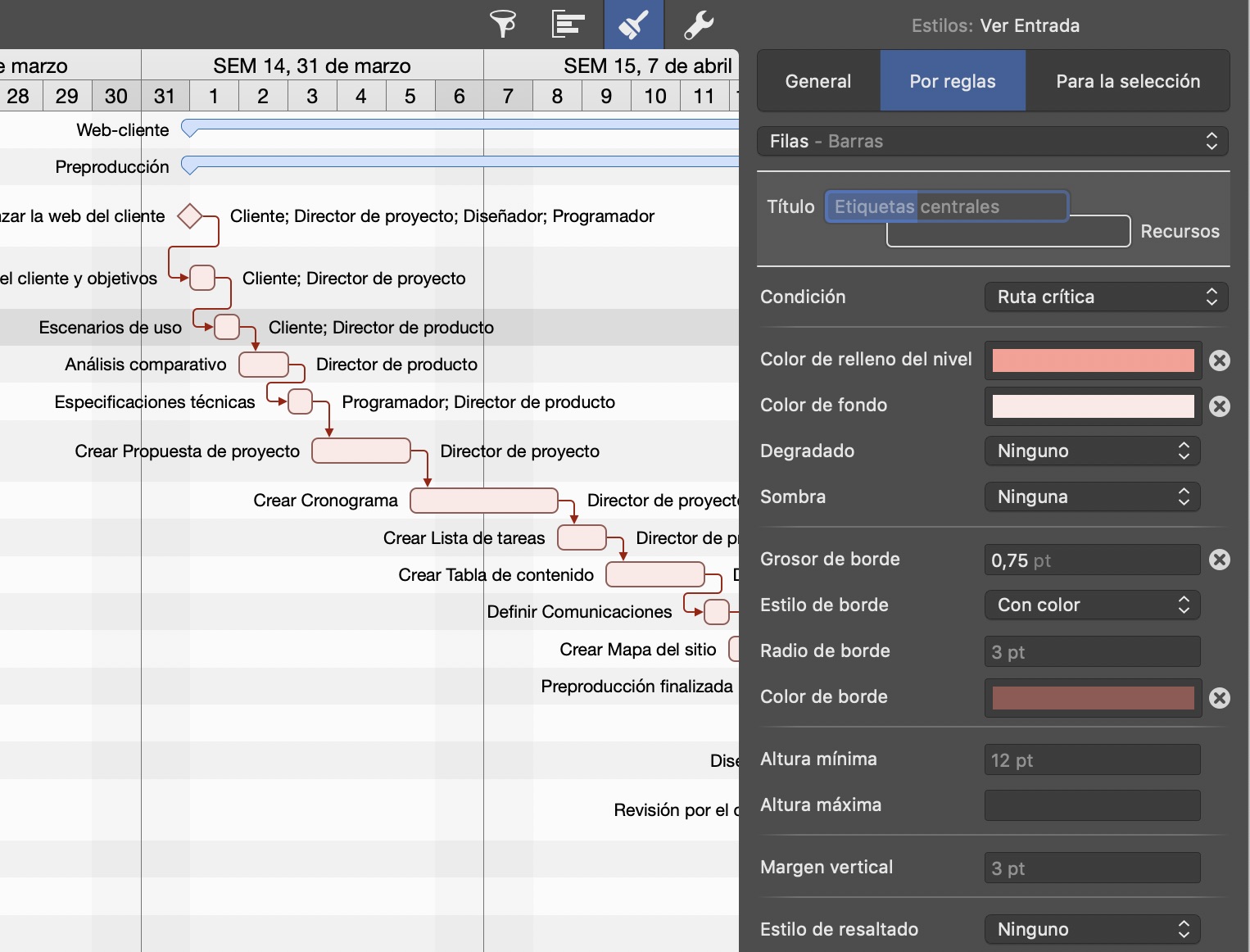The width and height of the screenshot is (1250, 952).
Task: Remove the Color de fondo setting
Action: point(1219,406)
